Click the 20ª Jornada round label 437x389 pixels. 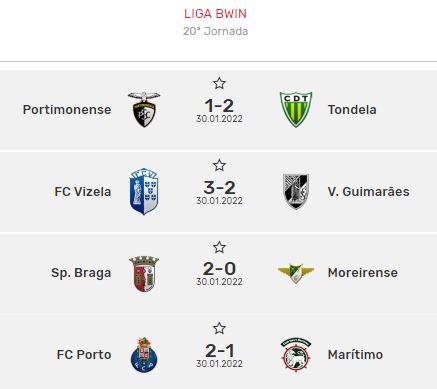[x=215, y=31]
